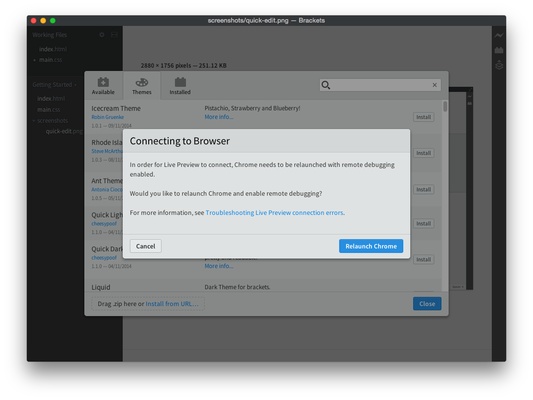Click the extension list scrollbar
The width and height of the screenshot is (533, 400).
[x=445, y=107]
